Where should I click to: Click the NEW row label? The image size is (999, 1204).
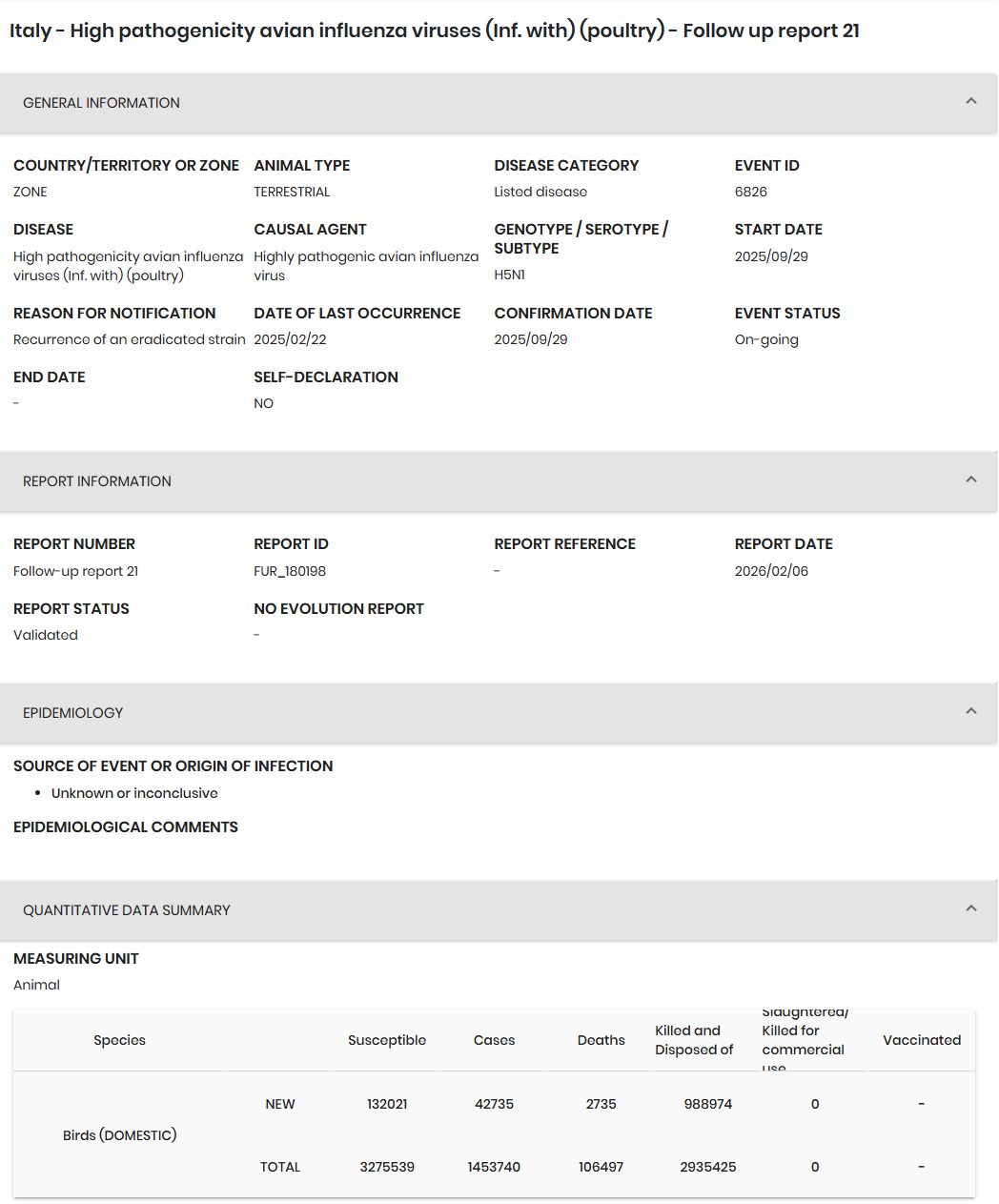pyautogui.click(x=280, y=1104)
